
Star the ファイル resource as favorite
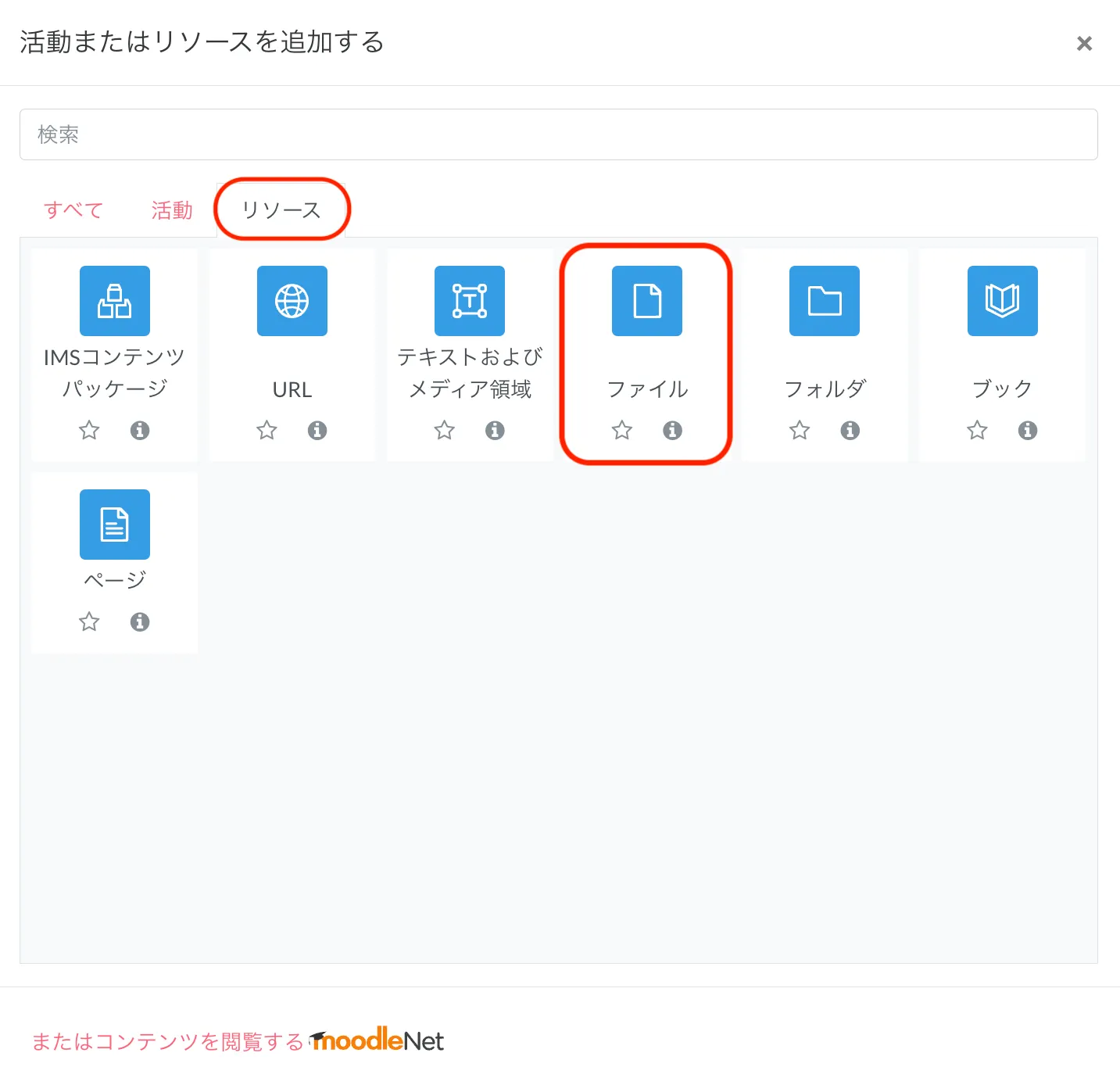point(622,430)
